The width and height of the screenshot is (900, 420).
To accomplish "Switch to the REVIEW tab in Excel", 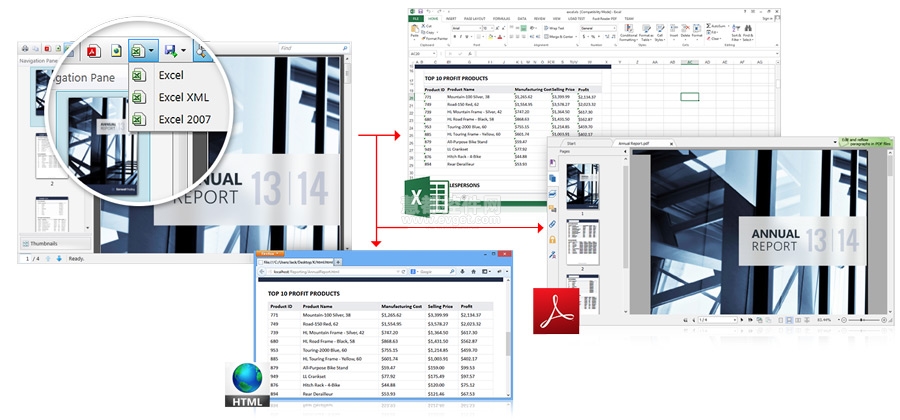I will point(540,18).
